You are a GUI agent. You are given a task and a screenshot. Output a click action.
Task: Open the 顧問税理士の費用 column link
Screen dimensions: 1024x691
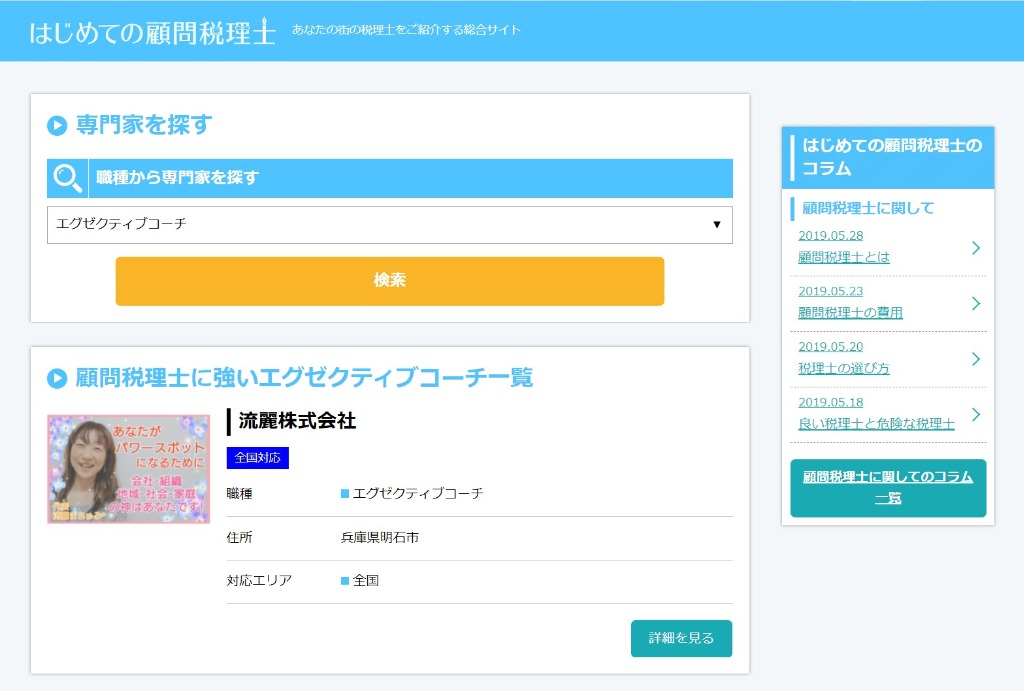coord(850,312)
